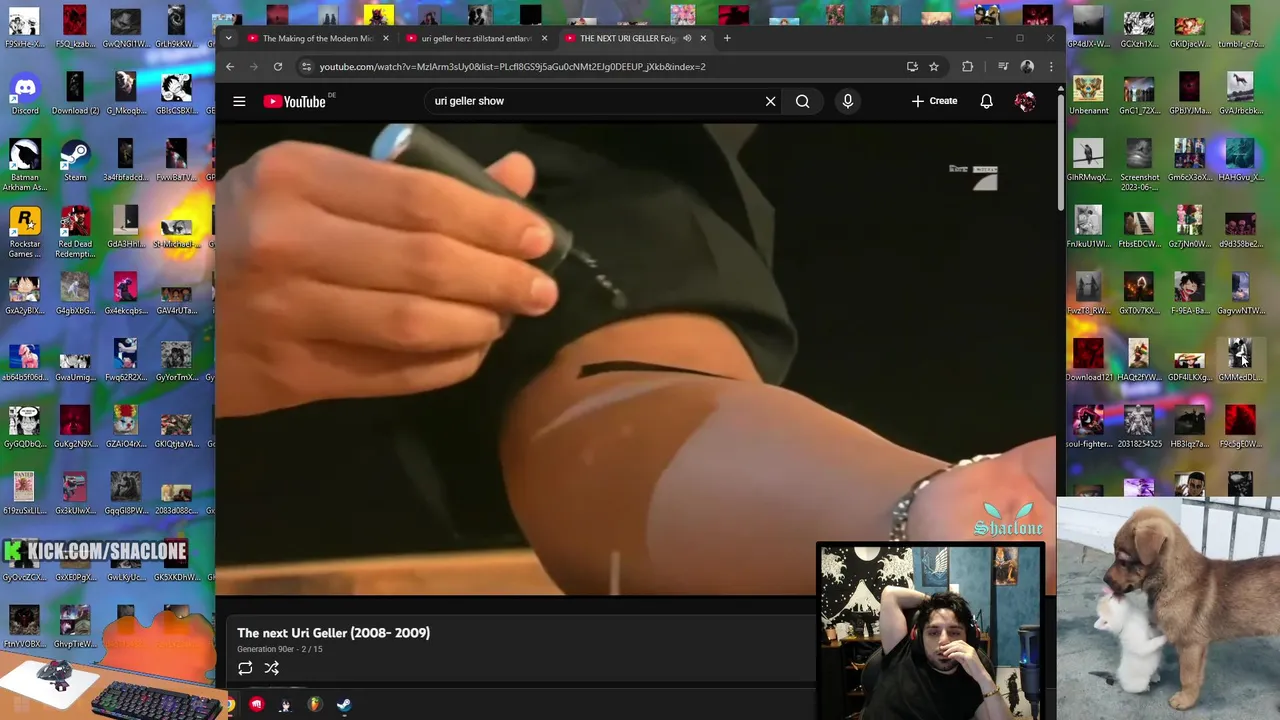Screen dimensions: 1280x720
Task: Click the playlist title The next Uri Geller (2008- 2009)
Action: (333, 632)
